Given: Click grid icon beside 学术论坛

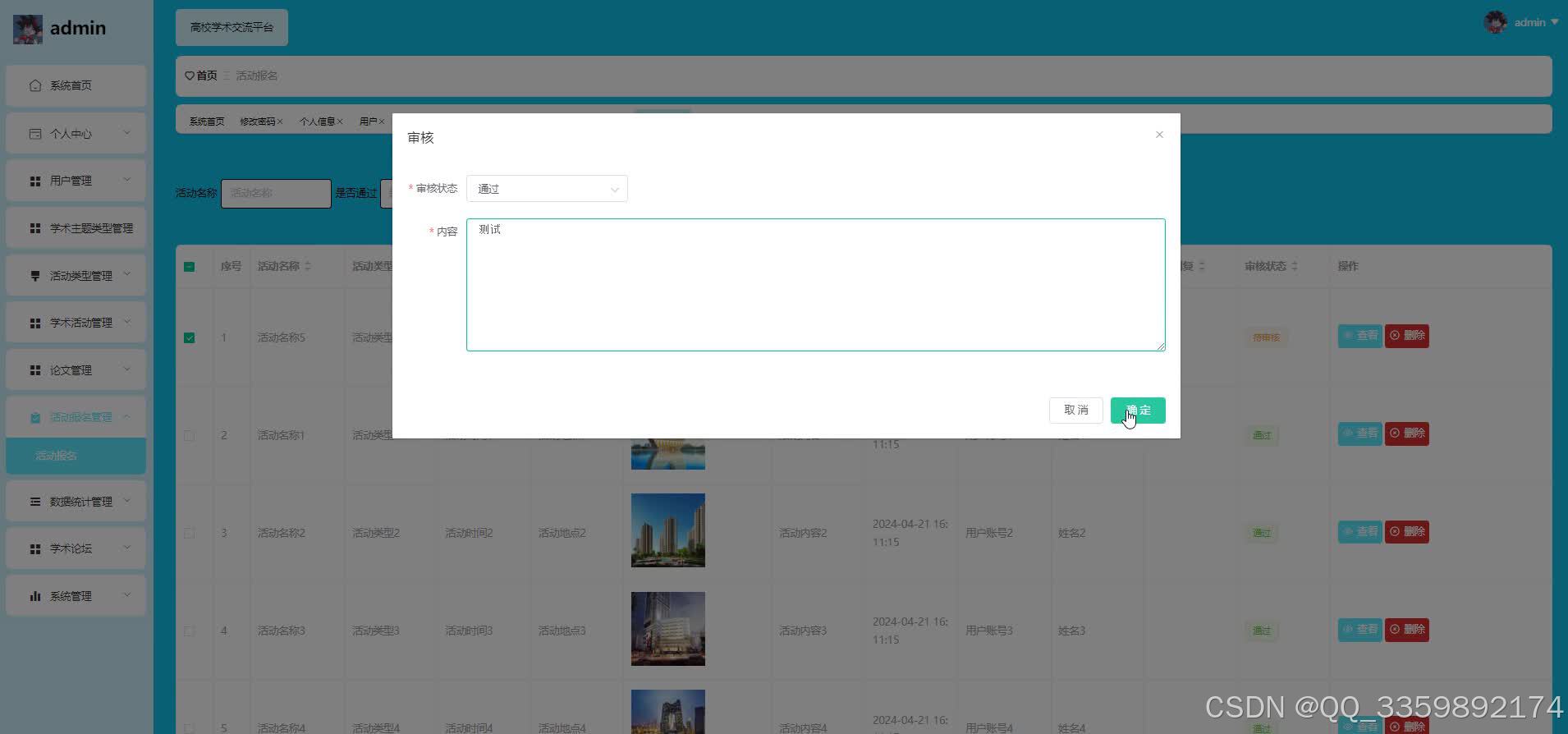Looking at the screenshot, I should point(35,548).
